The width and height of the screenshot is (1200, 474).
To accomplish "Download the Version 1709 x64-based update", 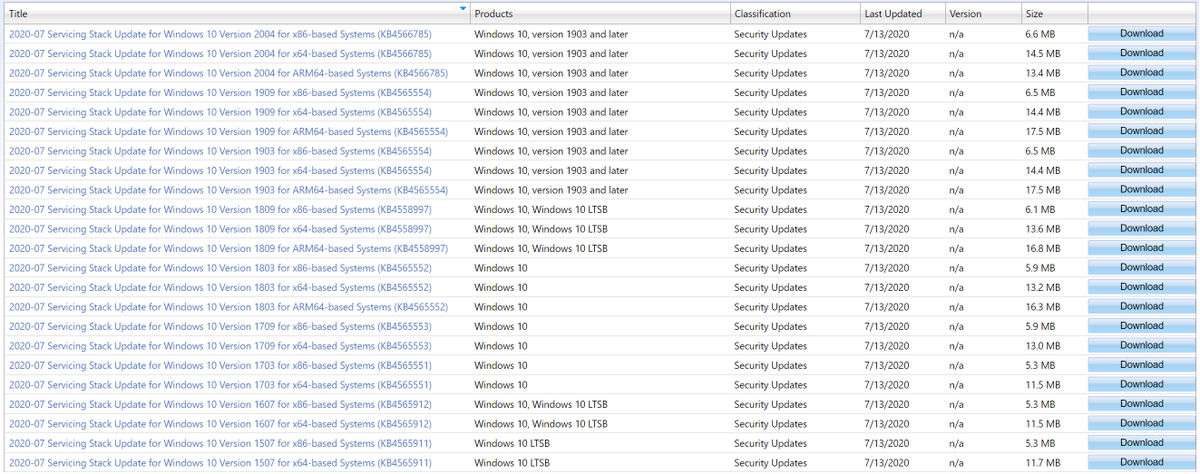I will 1141,345.
